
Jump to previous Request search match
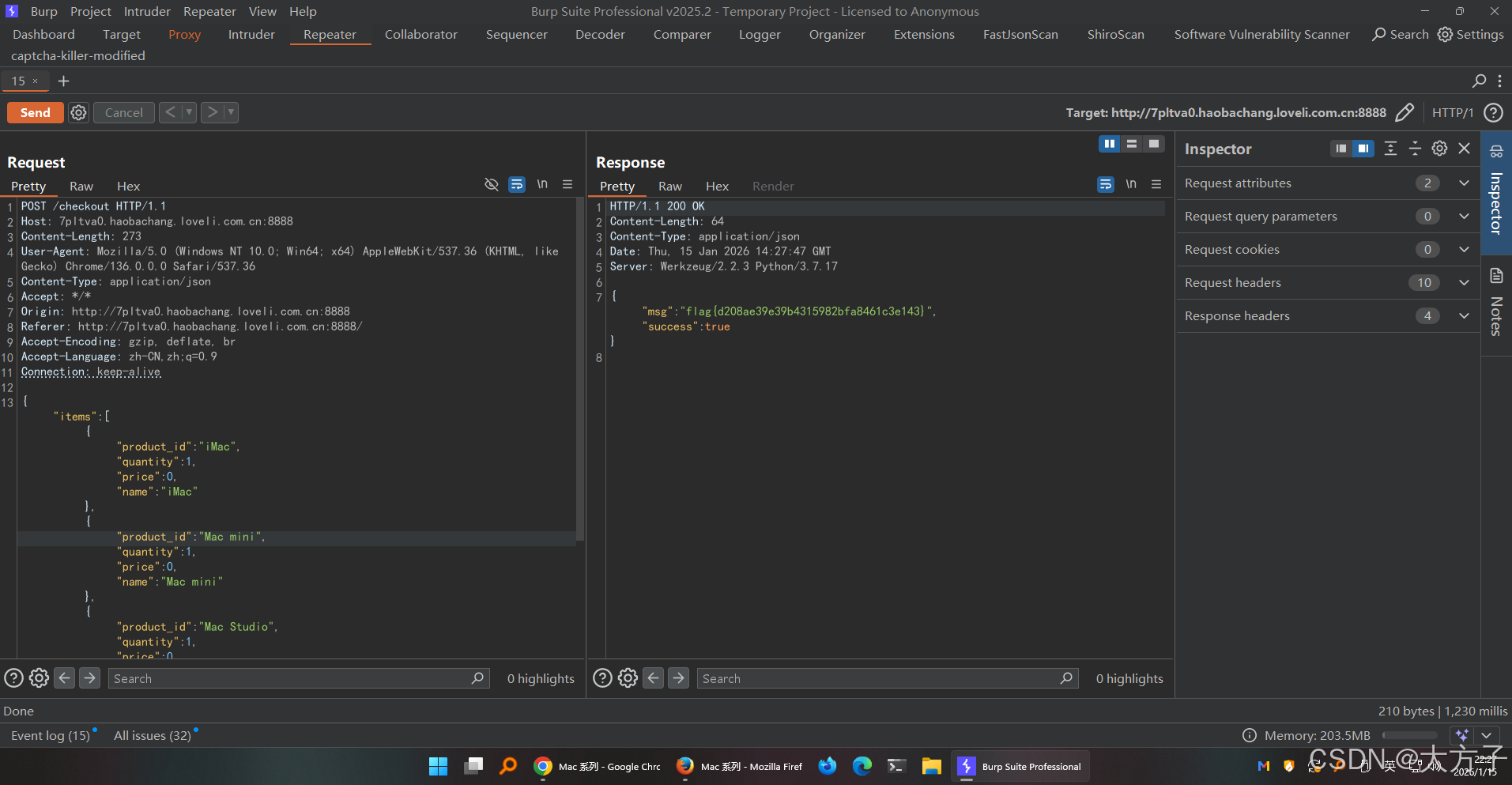tap(65, 678)
